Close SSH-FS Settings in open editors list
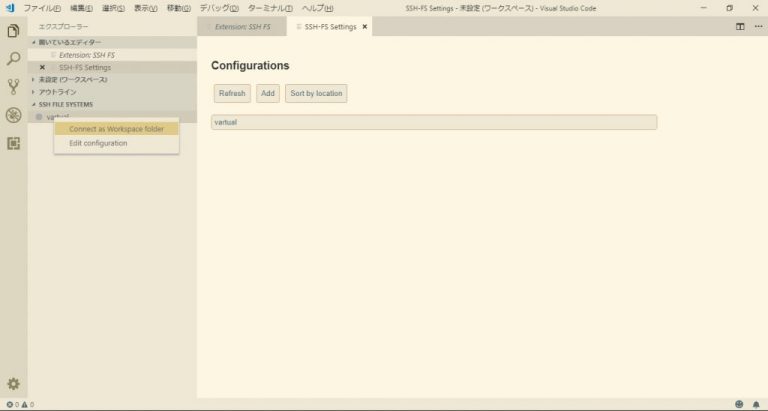768x411 pixels. coord(42,68)
